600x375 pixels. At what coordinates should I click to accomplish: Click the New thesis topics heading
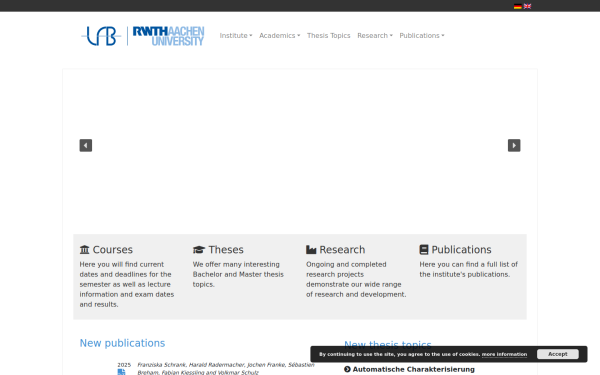coord(387,344)
